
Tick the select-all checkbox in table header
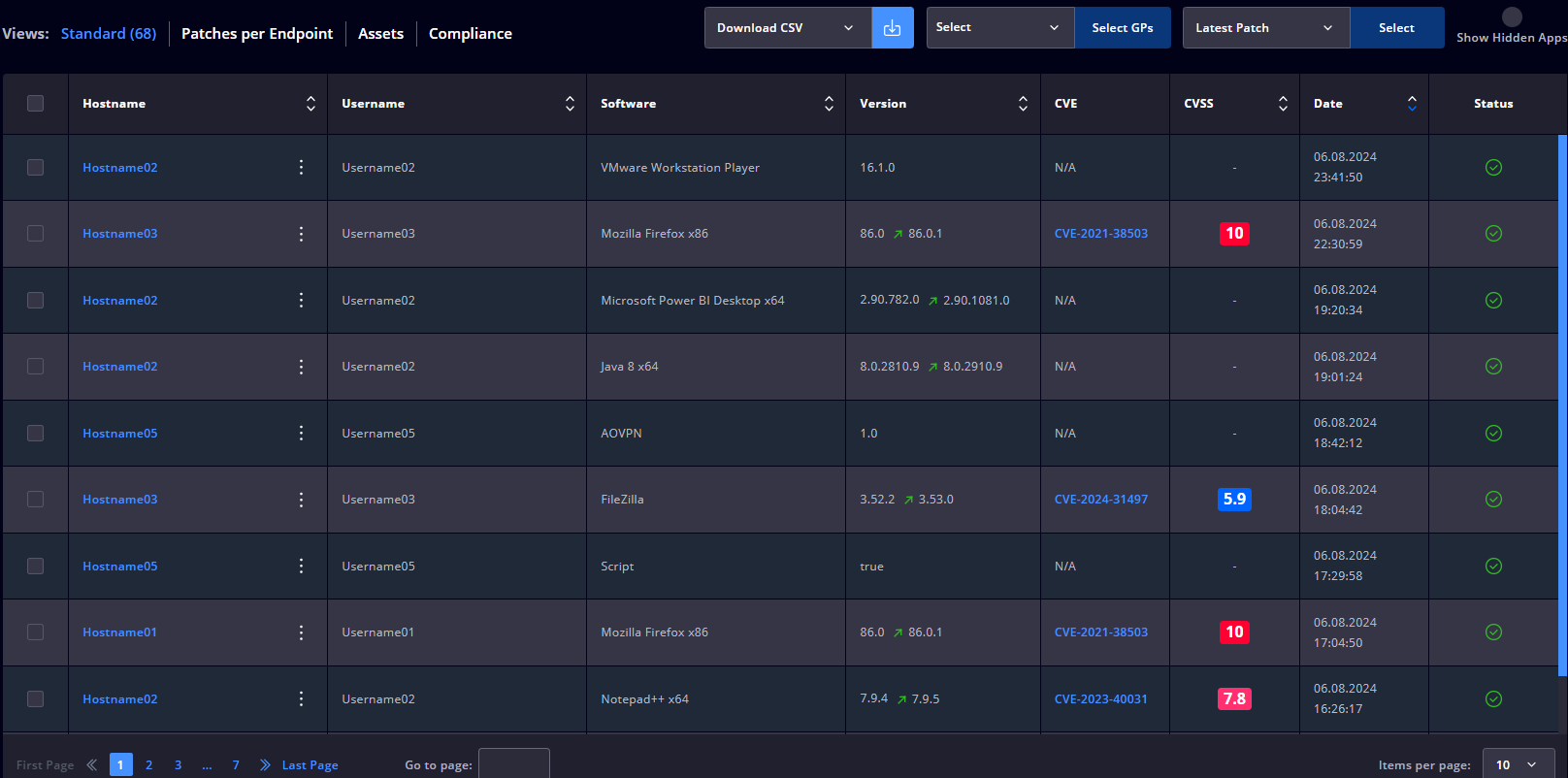pyautogui.click(x=36, y=103)
